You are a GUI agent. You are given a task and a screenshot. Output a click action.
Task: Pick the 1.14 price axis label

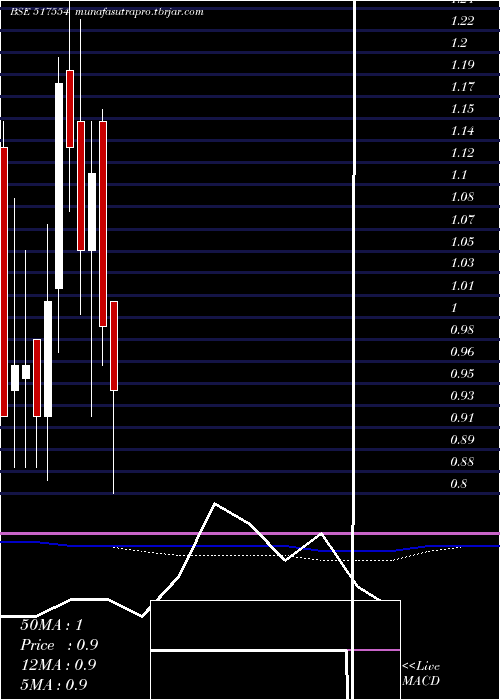pos(462,131)
